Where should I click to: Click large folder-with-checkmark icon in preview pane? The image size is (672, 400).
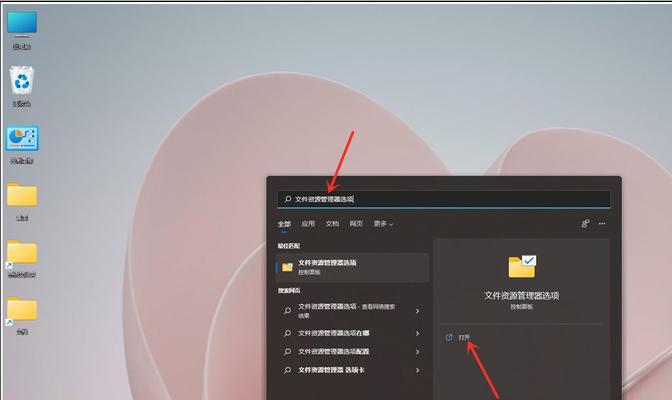tap(522, 266)
